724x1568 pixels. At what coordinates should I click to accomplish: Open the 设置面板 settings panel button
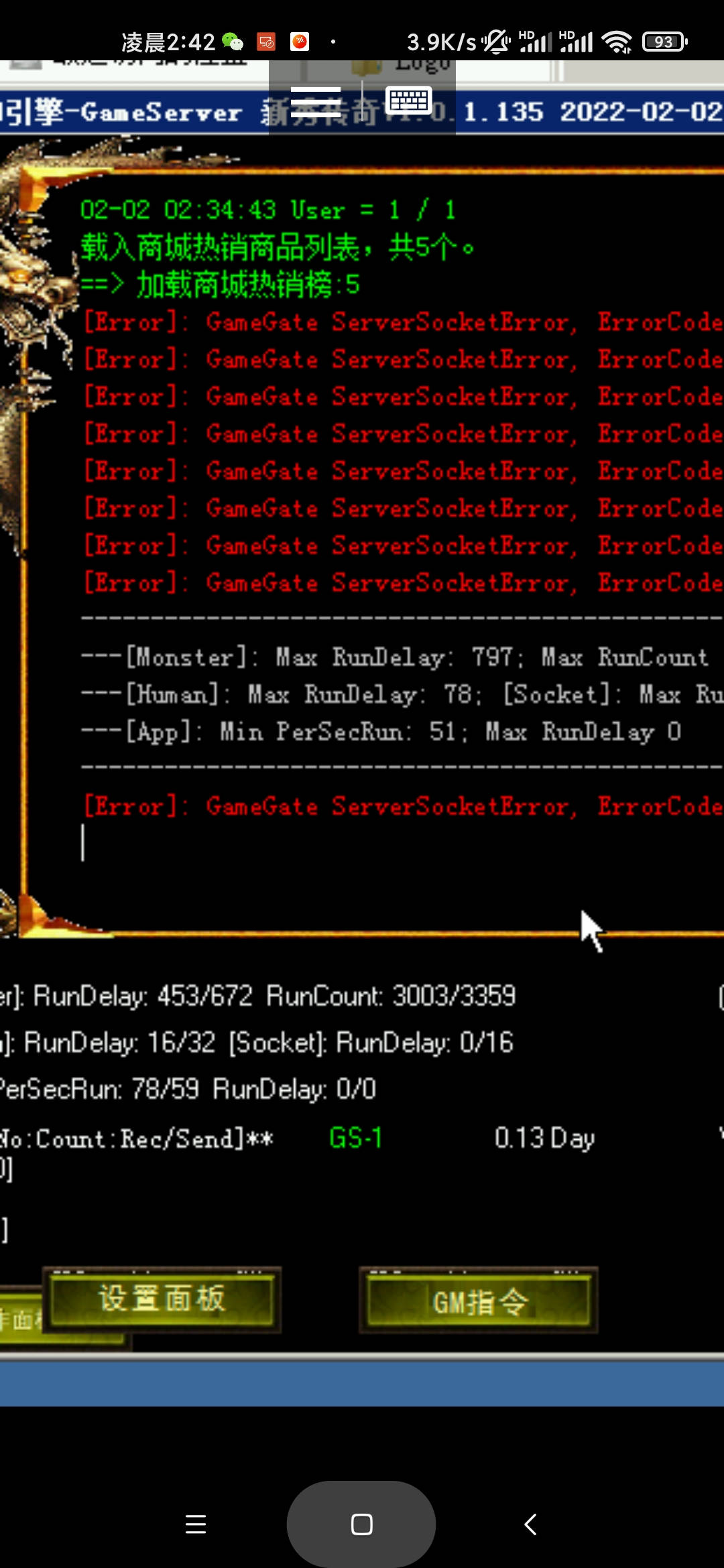click(162, 1299)
